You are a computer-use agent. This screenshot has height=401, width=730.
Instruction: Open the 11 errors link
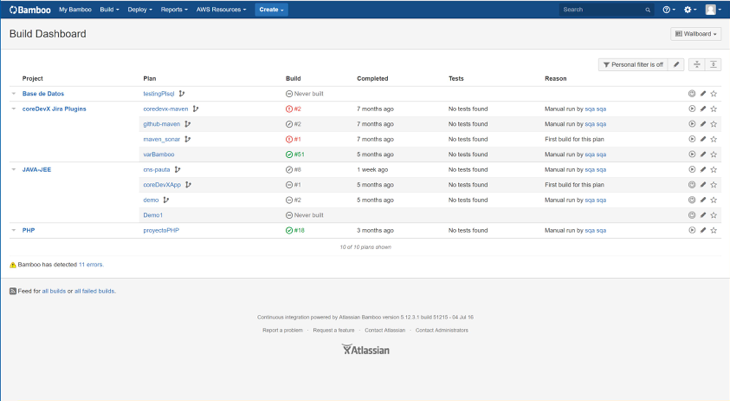91,265
